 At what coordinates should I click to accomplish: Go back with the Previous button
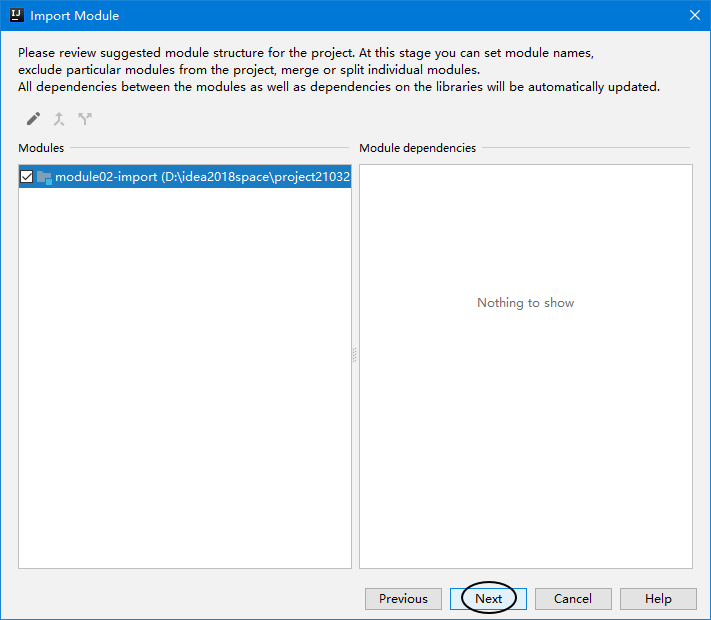(x=403, y=599)
